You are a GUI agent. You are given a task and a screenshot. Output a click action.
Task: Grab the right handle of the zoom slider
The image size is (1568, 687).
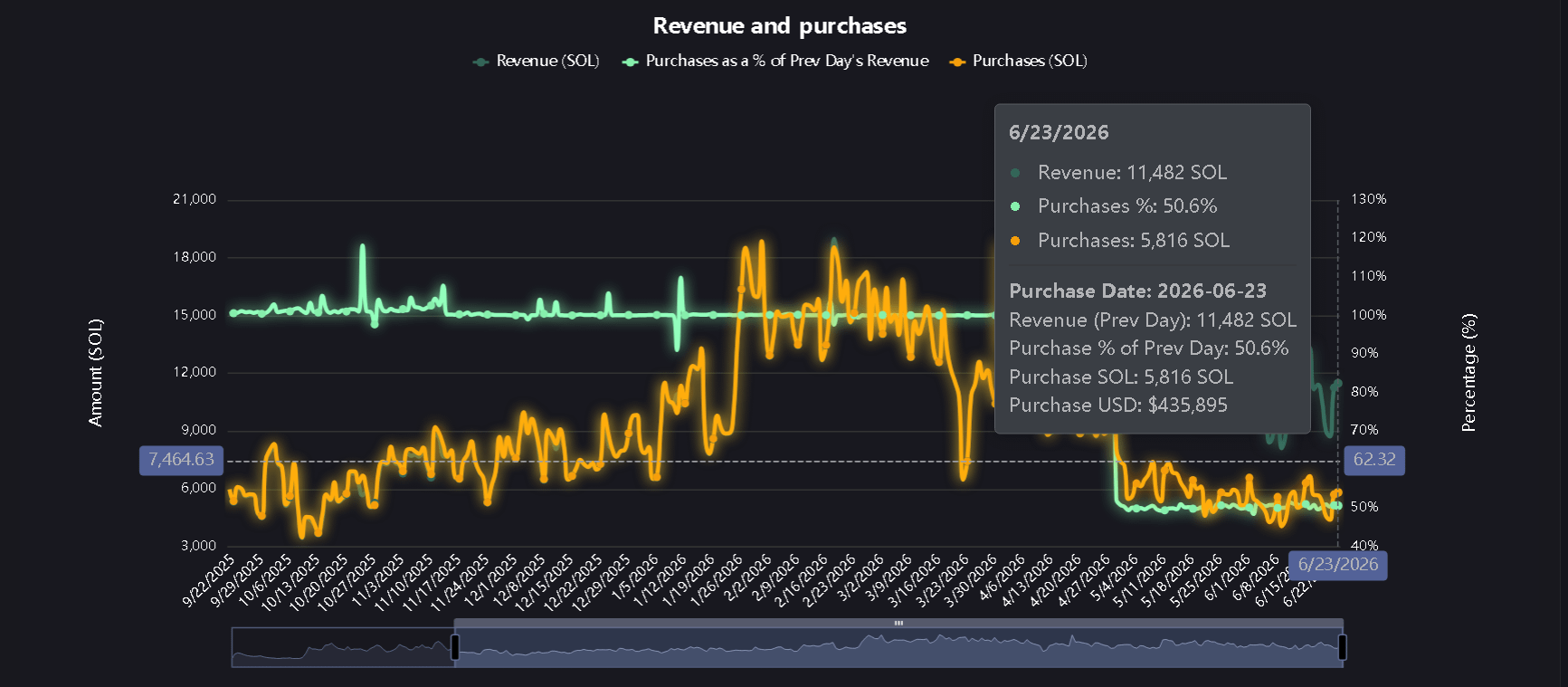pyautogui.click(x=1343, y=647)
